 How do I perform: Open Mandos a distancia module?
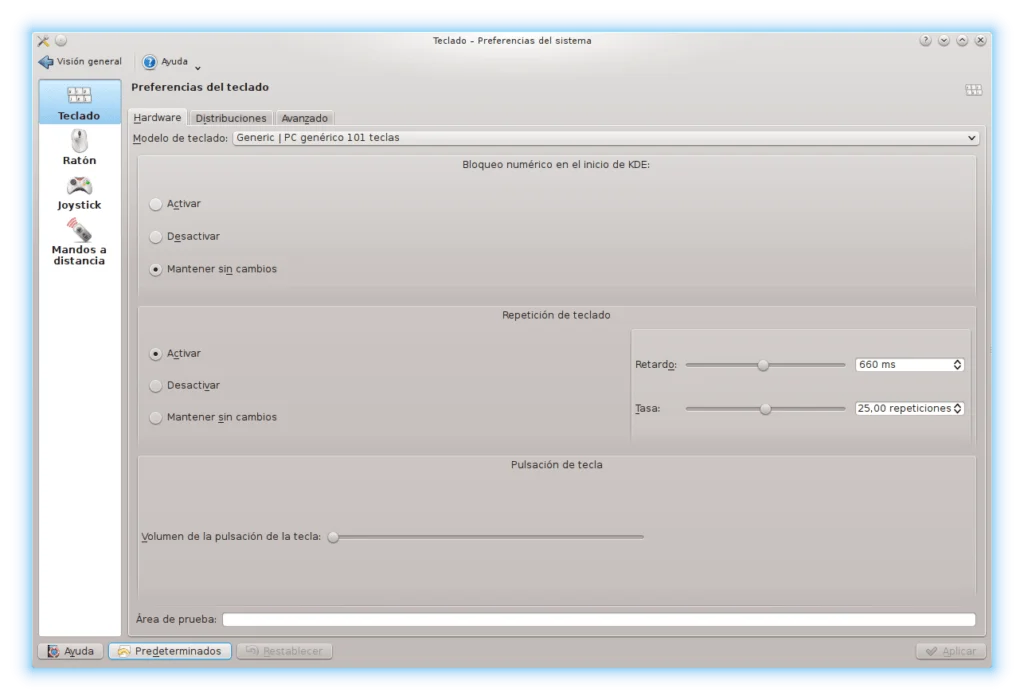(79, 242)
